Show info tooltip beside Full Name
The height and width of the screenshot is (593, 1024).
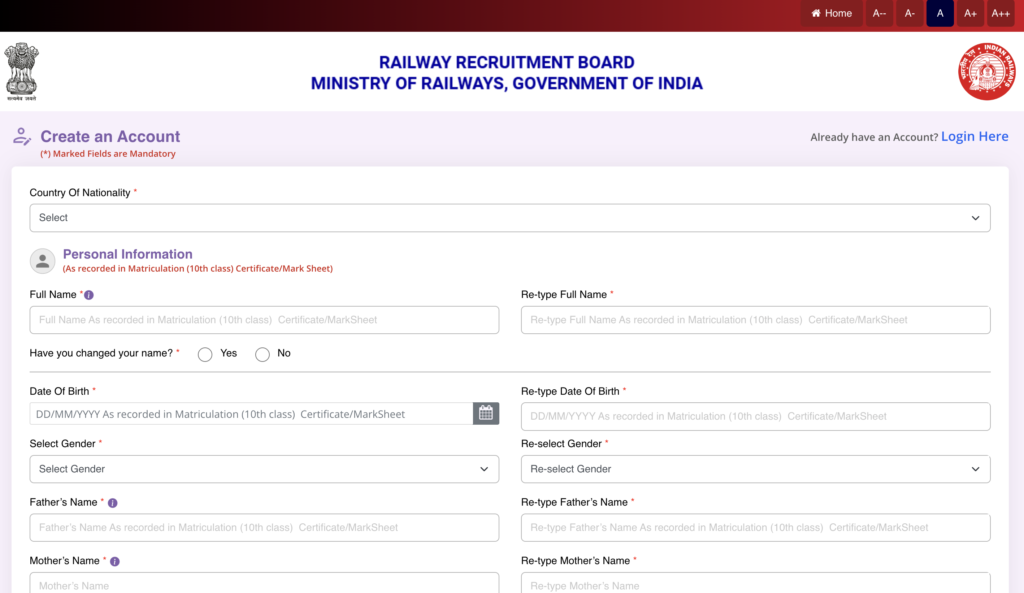point(89,295)
